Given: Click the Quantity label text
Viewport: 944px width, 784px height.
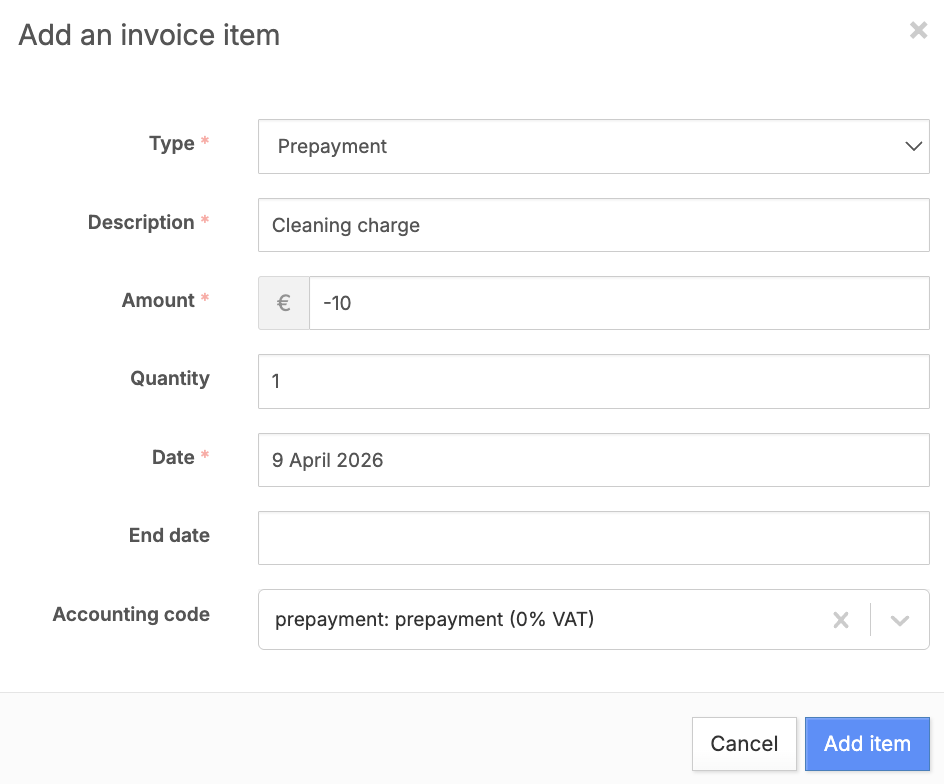Looking at the screenshot, I should [170, 378].
